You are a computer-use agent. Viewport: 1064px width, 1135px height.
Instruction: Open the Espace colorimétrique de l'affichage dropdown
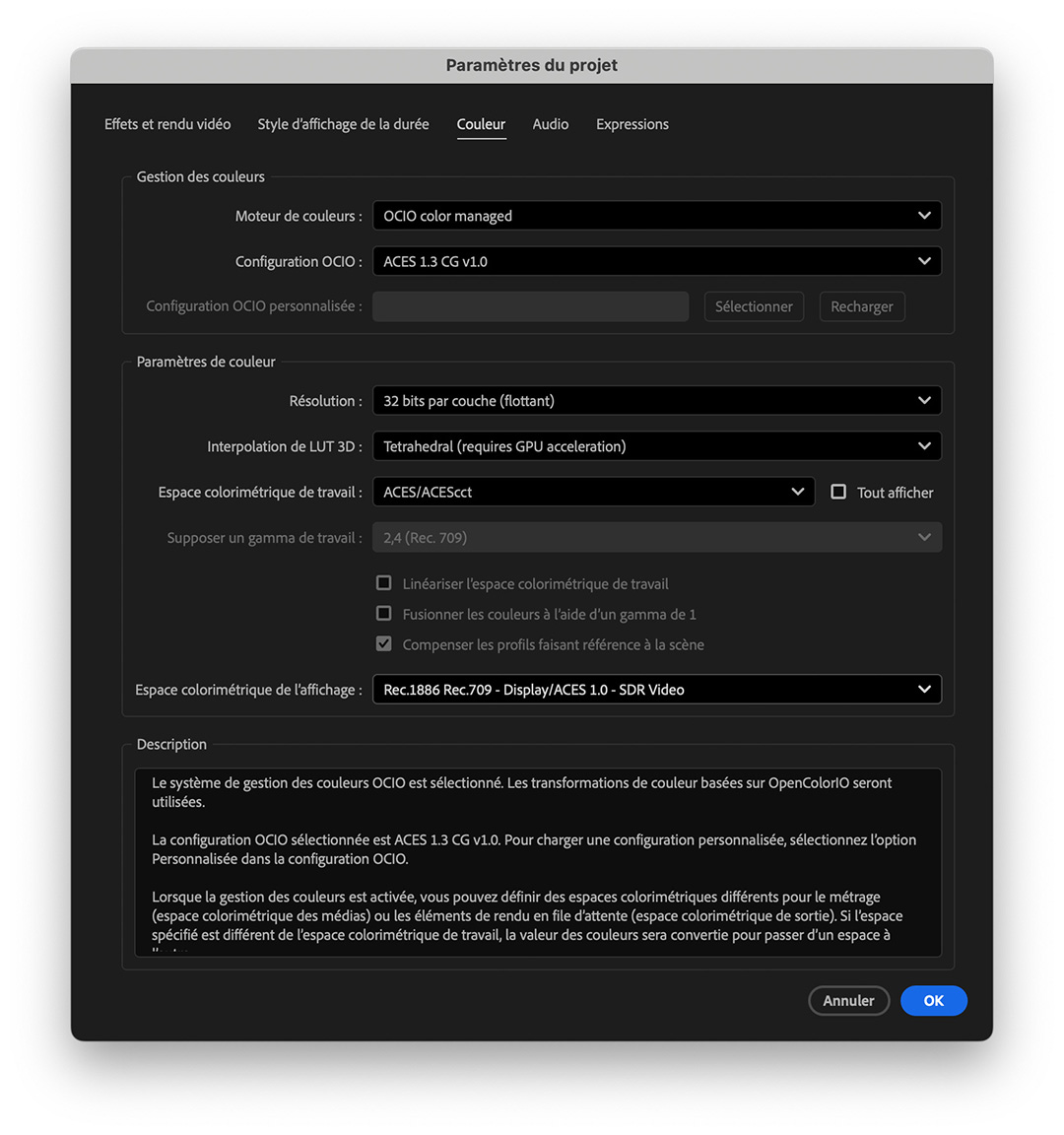click(656, 690)
